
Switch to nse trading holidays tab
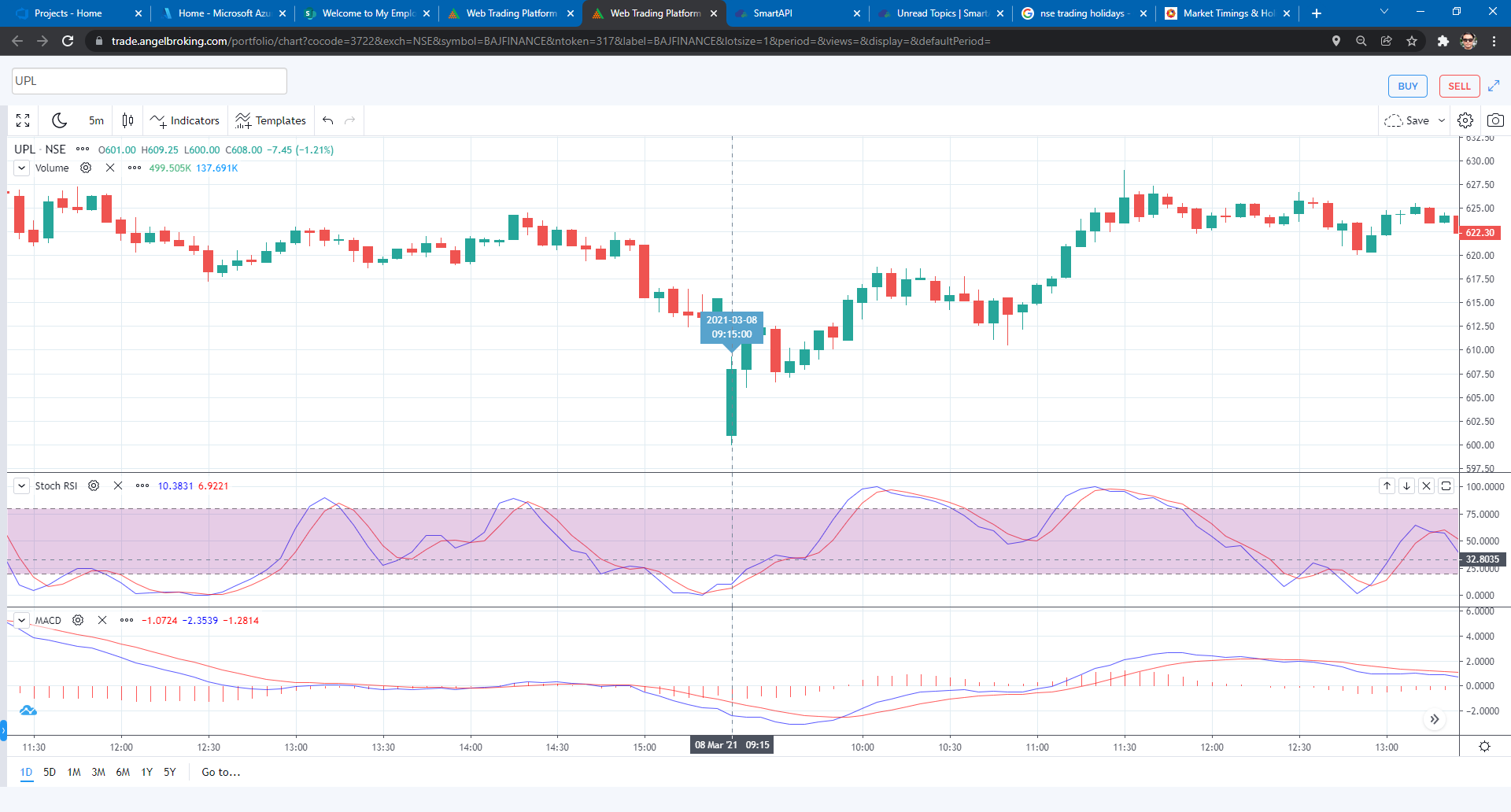coord(1083,13)
